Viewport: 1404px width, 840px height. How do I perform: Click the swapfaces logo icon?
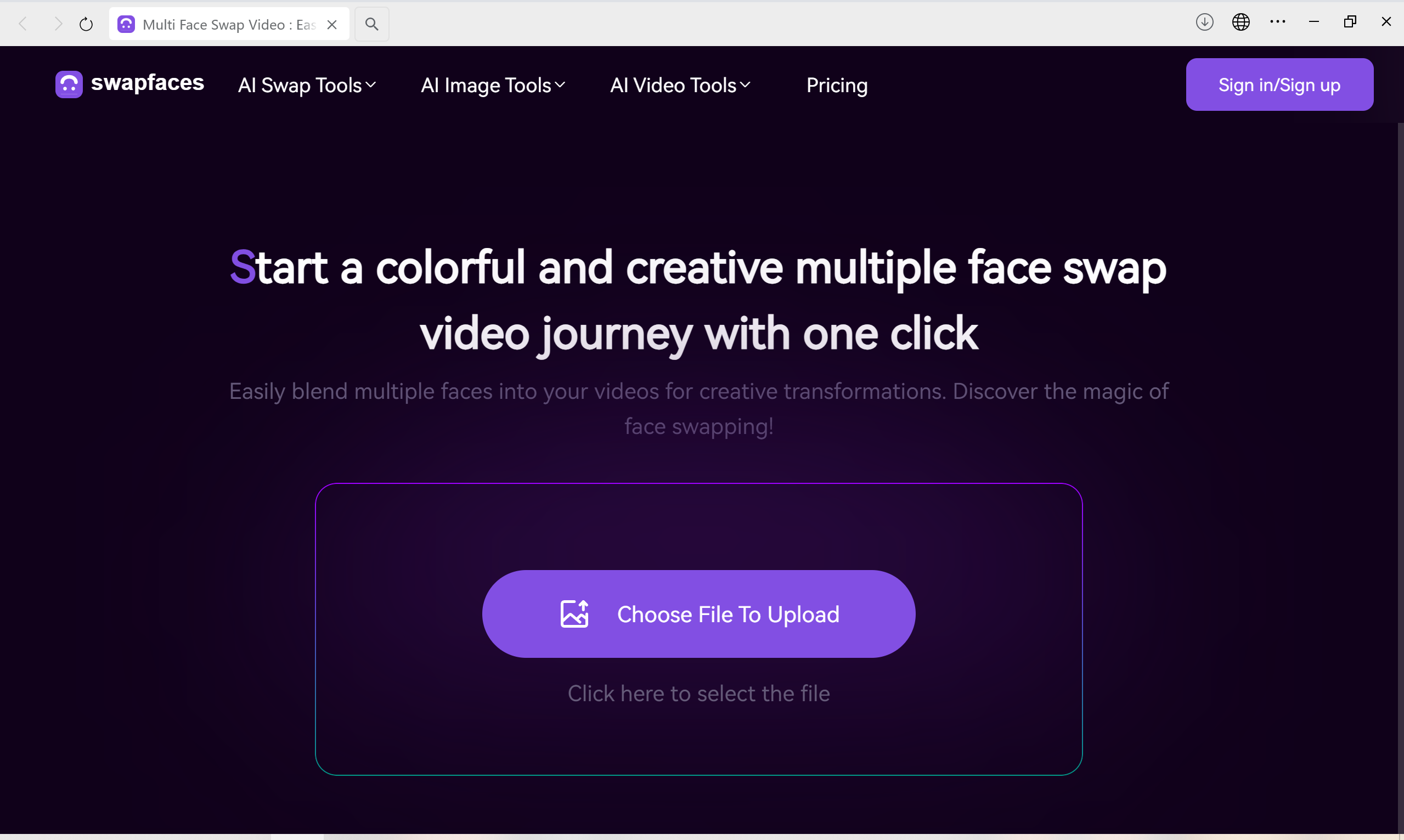click(x=68, y=84)
